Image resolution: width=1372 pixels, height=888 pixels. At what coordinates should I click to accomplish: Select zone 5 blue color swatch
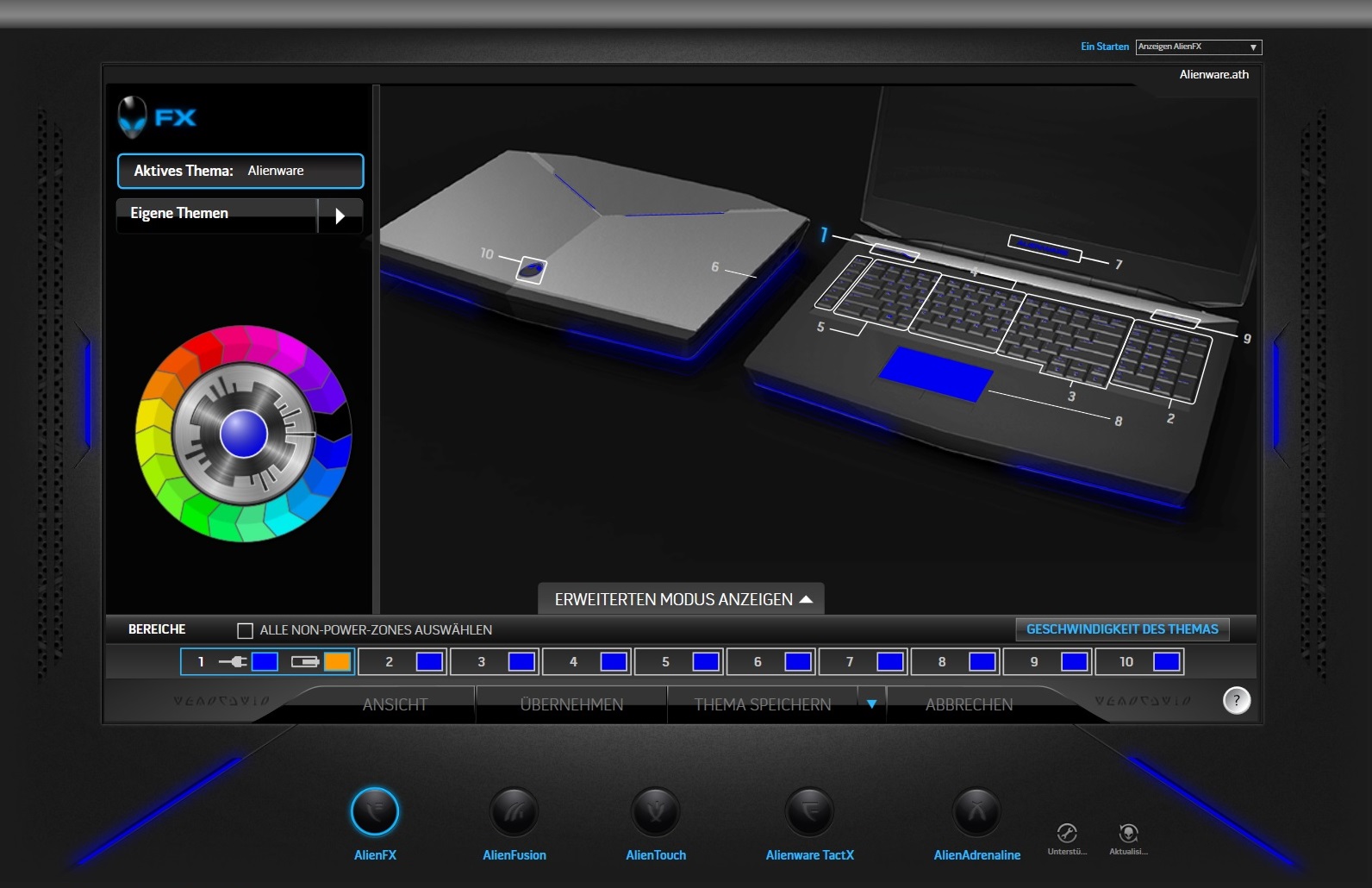pyautogui.click(x=706, y=662)
